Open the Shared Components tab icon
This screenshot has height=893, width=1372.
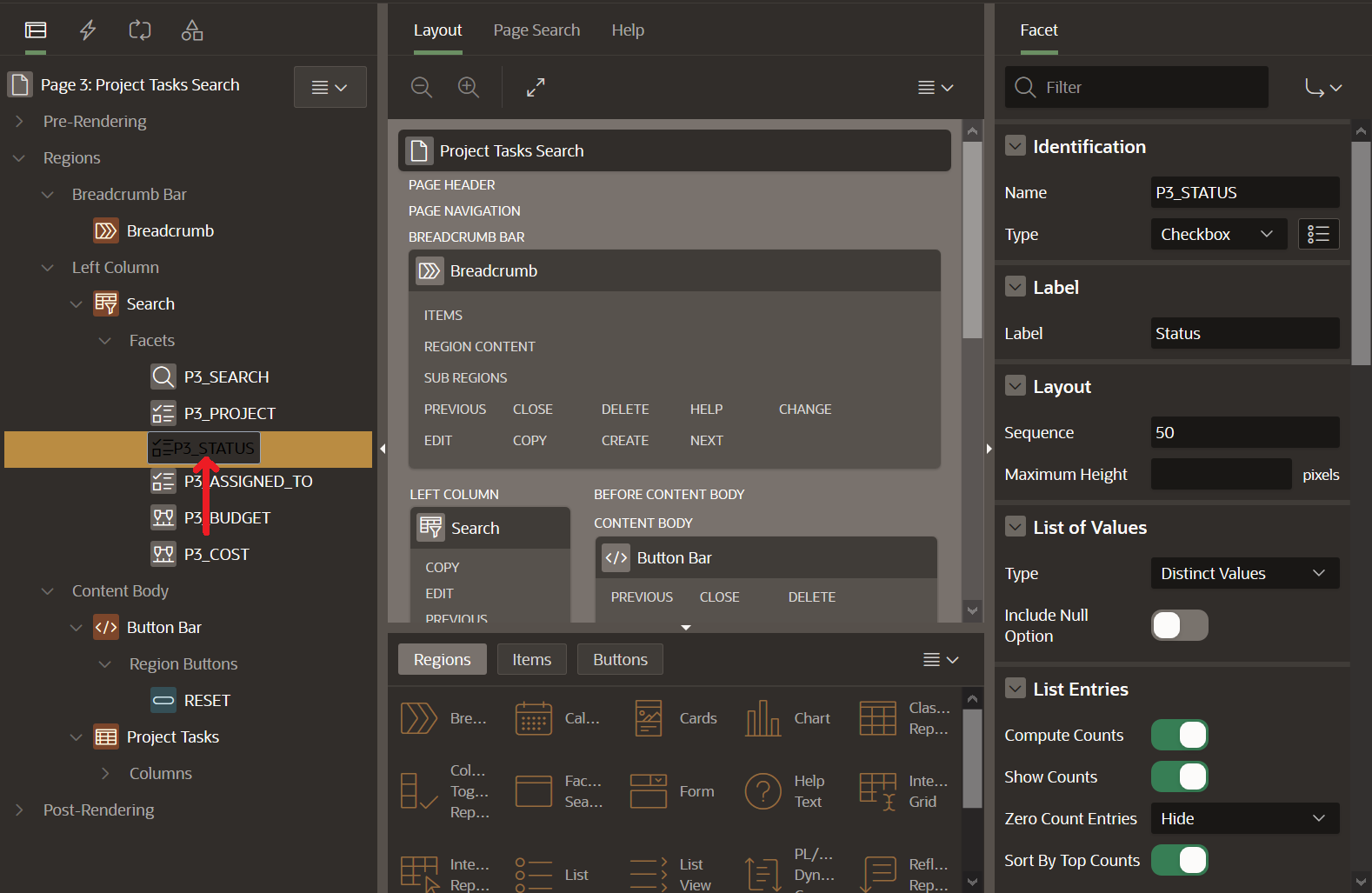coord(192,30)
